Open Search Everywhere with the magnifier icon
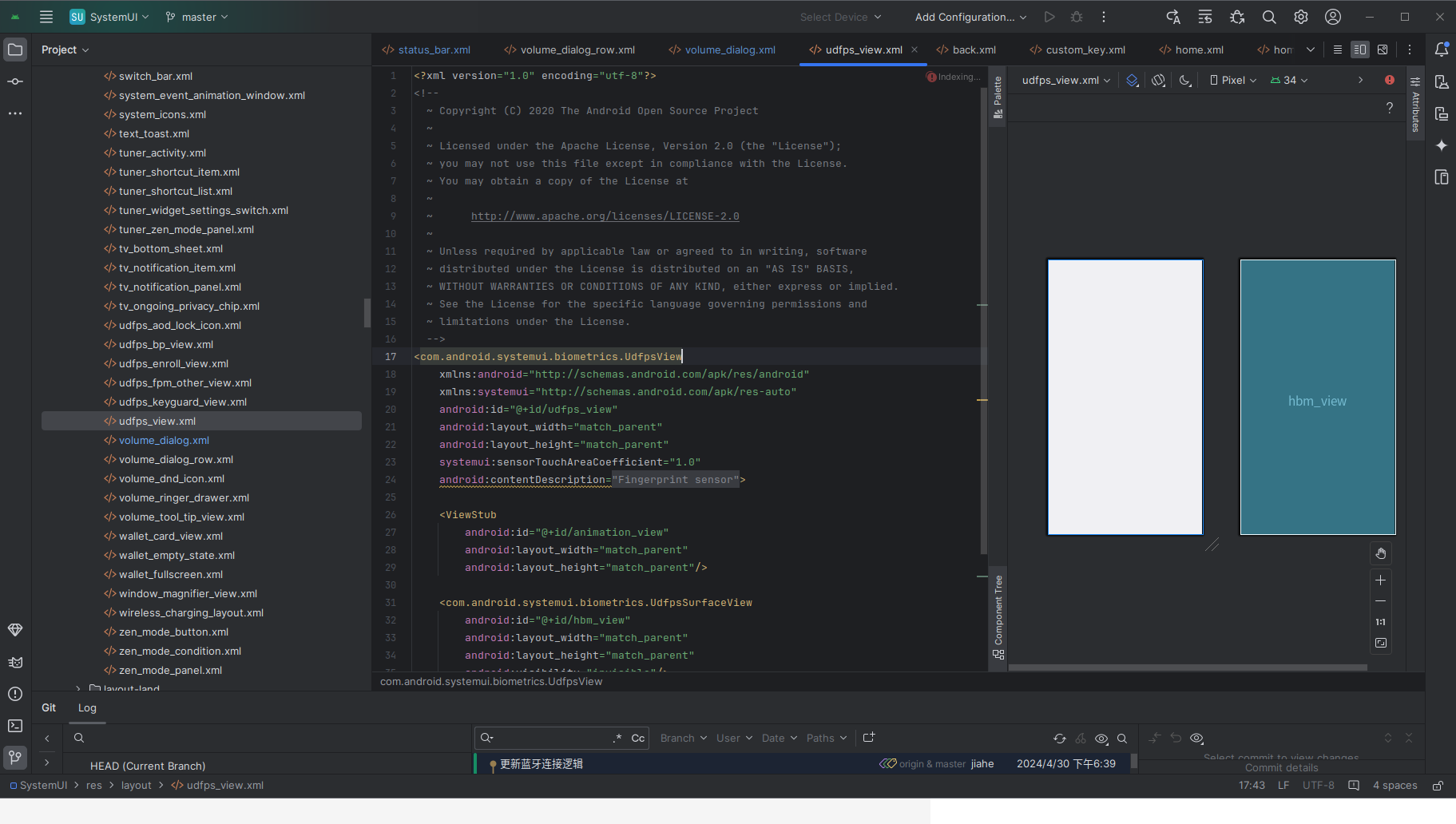This screenshot has height=824, width=1456. coord(1268,16)
